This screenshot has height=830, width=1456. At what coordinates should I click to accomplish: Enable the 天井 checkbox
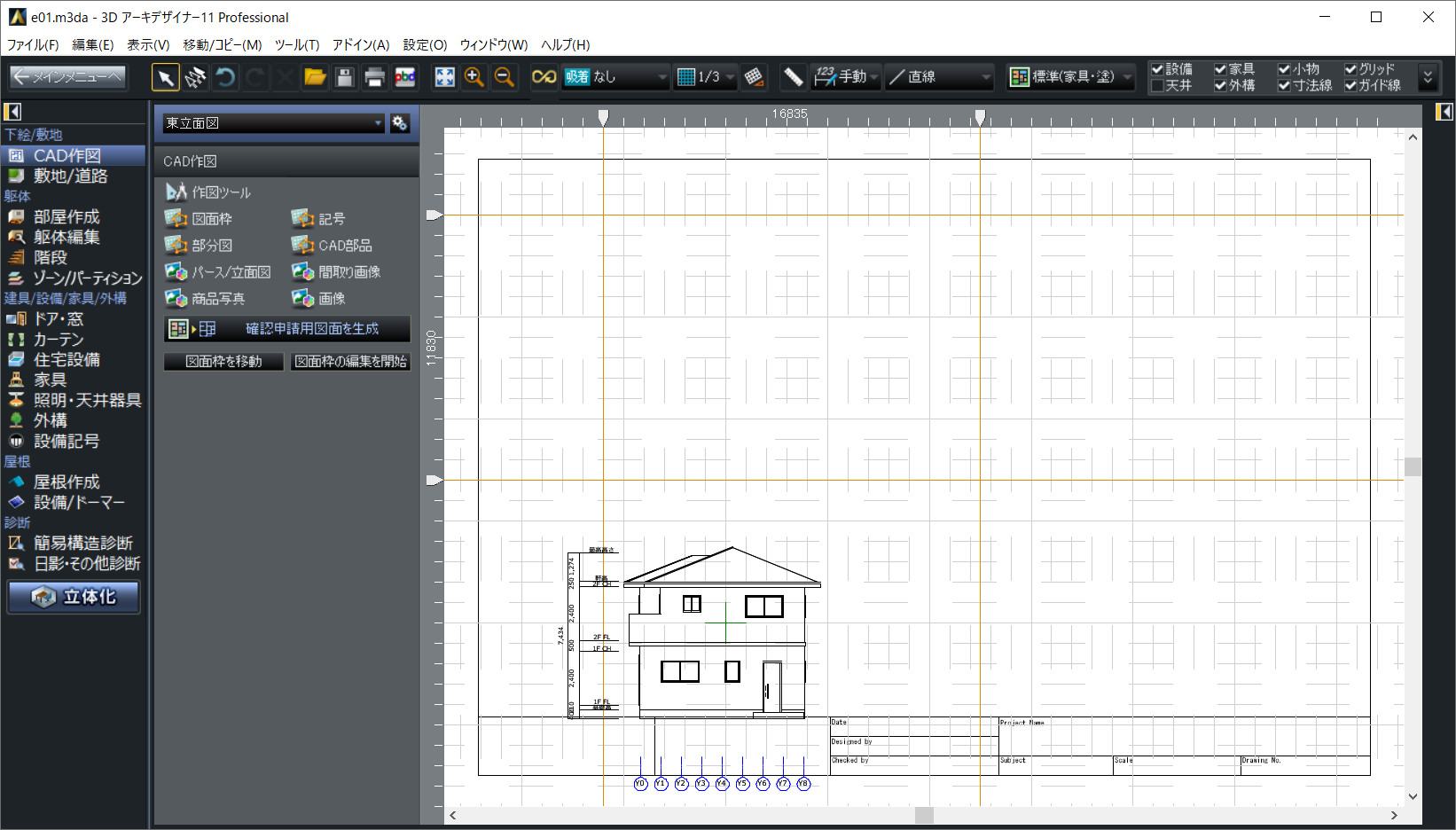pyautogui.click(x=1157, y=86)
